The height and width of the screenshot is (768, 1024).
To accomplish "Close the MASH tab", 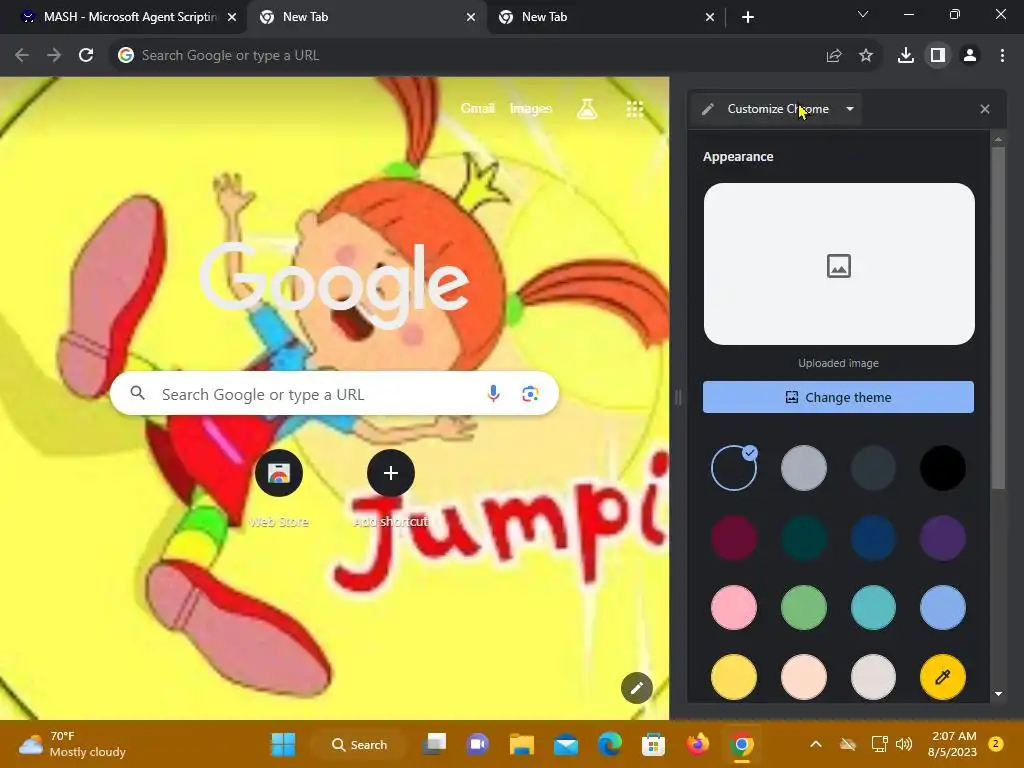I will pyautogui.click(x=232, y=18).
